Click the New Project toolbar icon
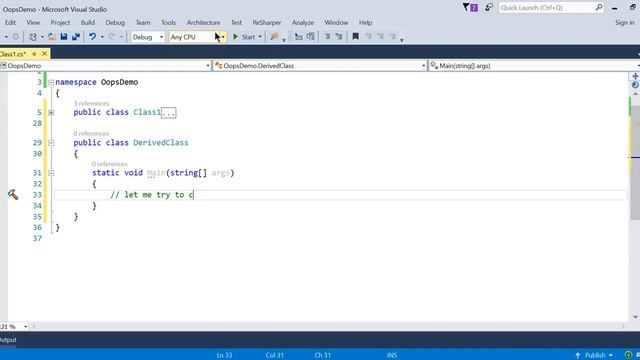The width and height of the screenshot is (640, 360). click(x=33, y=37)
